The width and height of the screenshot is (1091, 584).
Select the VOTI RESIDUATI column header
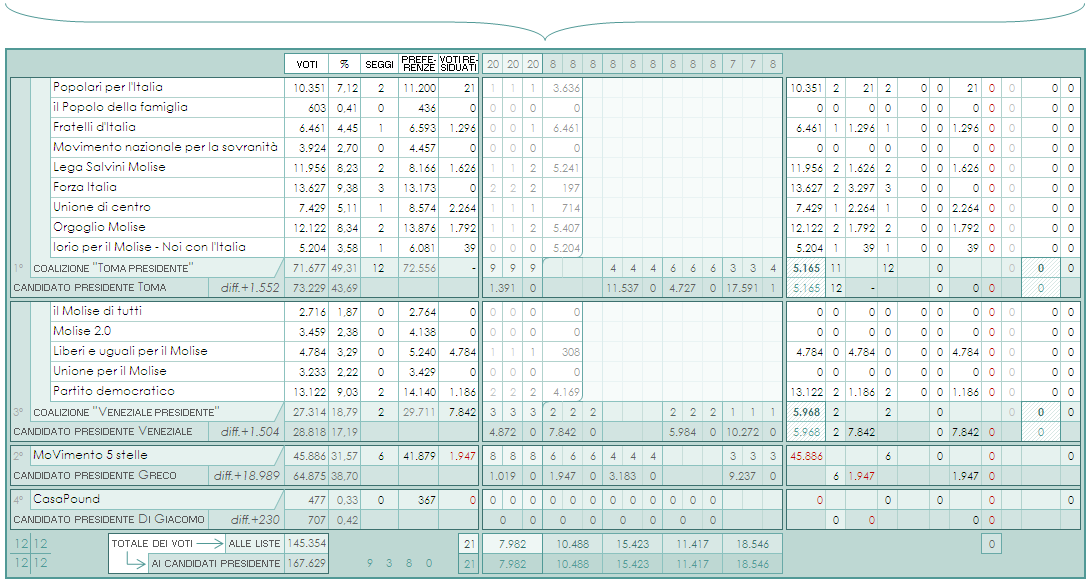tap(459, 64)
